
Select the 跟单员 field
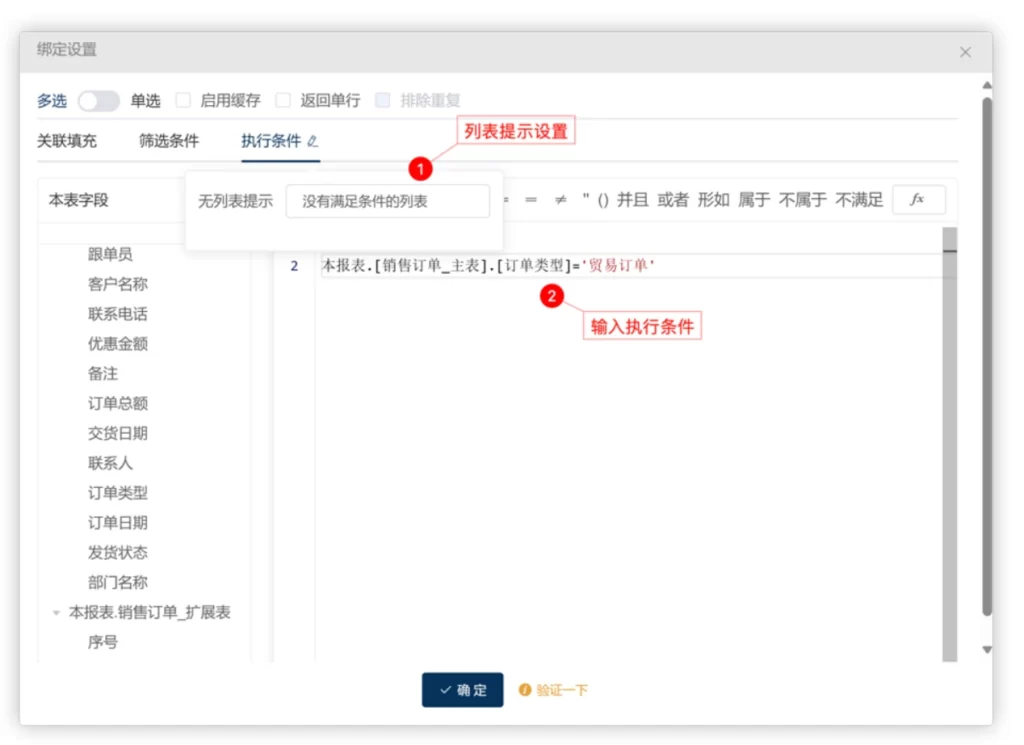(x=110, y=254)
